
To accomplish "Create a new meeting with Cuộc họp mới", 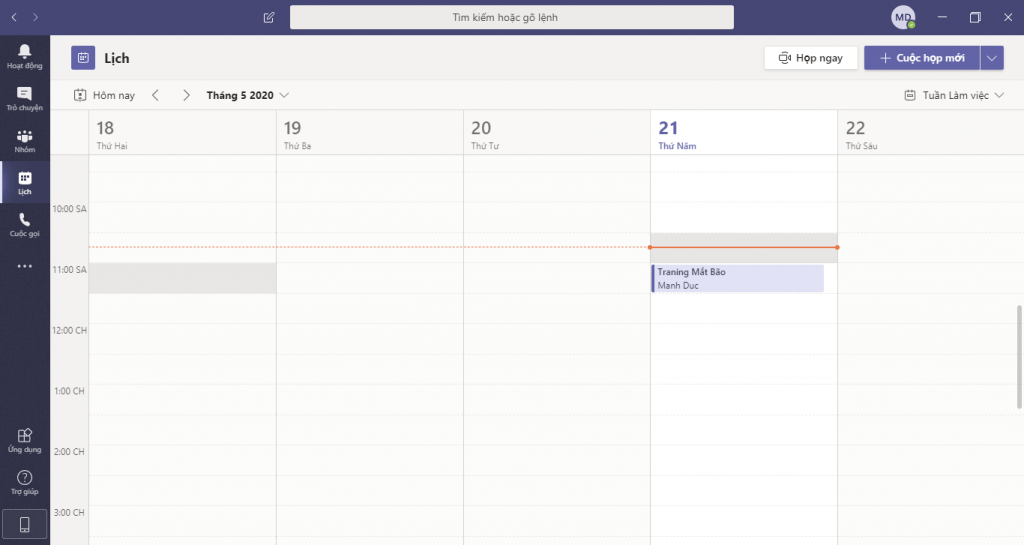I will point(921,58).
